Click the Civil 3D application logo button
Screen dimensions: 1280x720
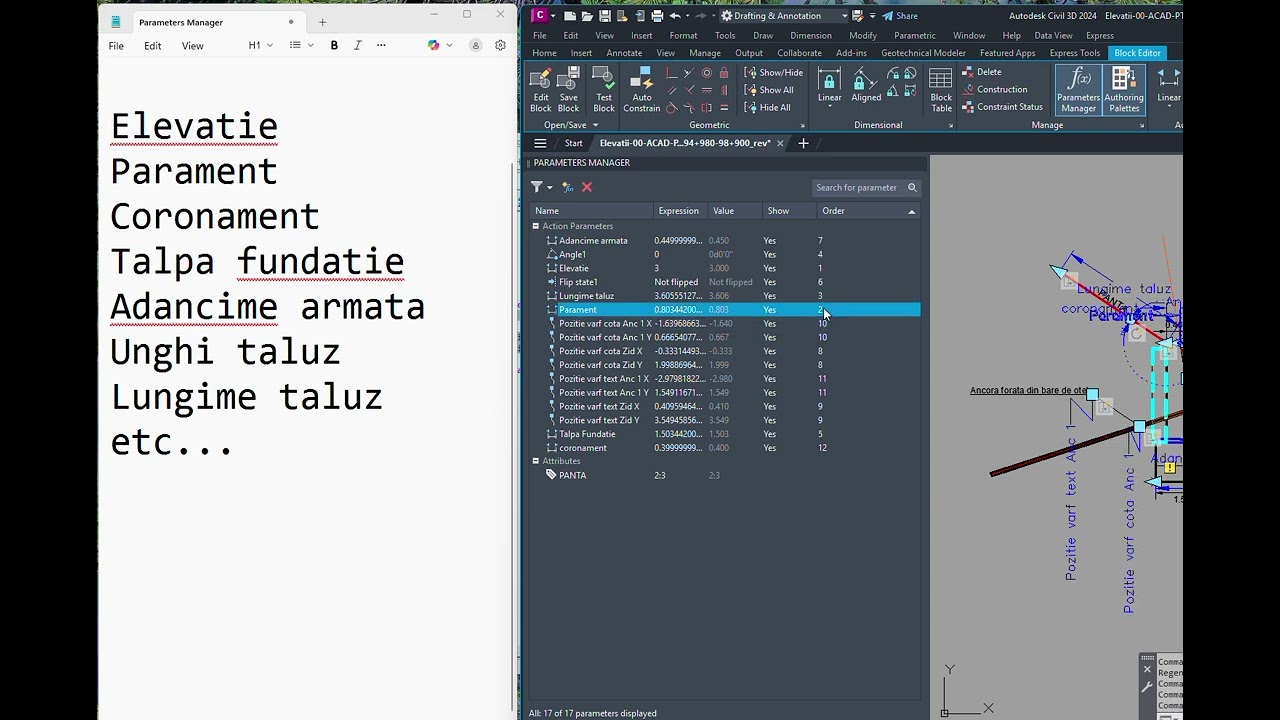coord(540,15)
